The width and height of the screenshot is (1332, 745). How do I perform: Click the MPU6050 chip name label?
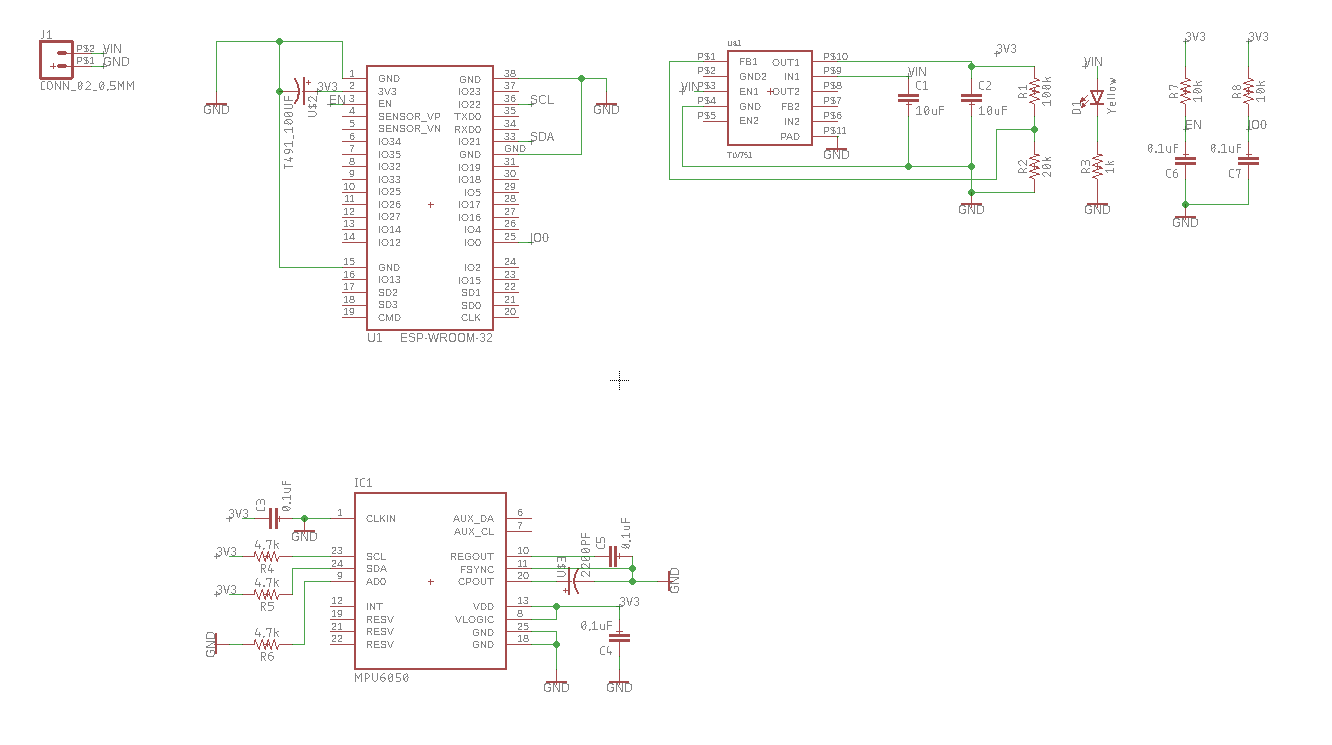point(382,678)
